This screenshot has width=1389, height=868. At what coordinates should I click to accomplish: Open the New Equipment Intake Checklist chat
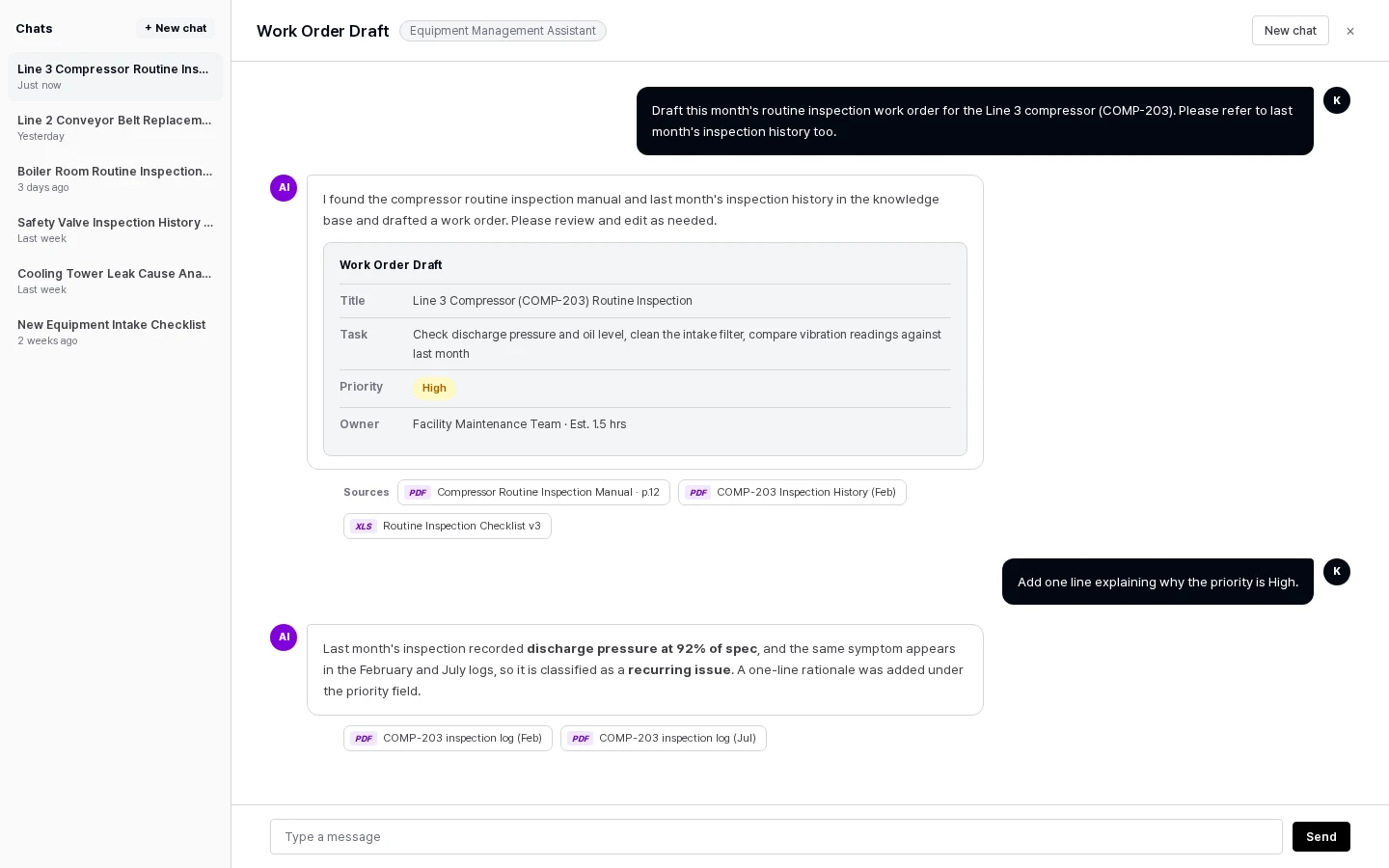pos(115,332)
